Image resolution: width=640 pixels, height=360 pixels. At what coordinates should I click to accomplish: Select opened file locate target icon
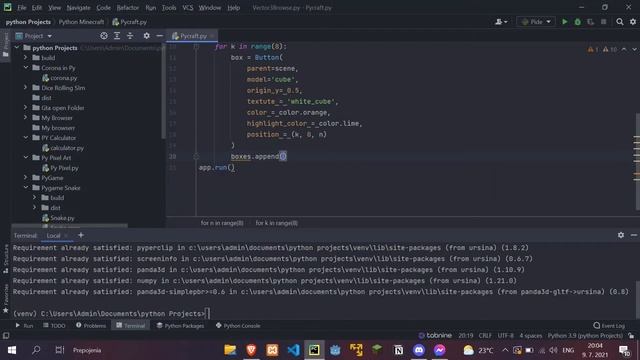tap(104, 36)
